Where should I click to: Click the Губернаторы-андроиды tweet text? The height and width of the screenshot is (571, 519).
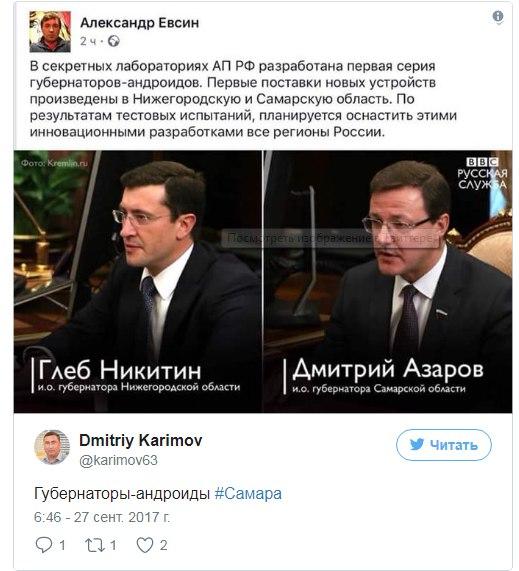(x=122, y=494)
